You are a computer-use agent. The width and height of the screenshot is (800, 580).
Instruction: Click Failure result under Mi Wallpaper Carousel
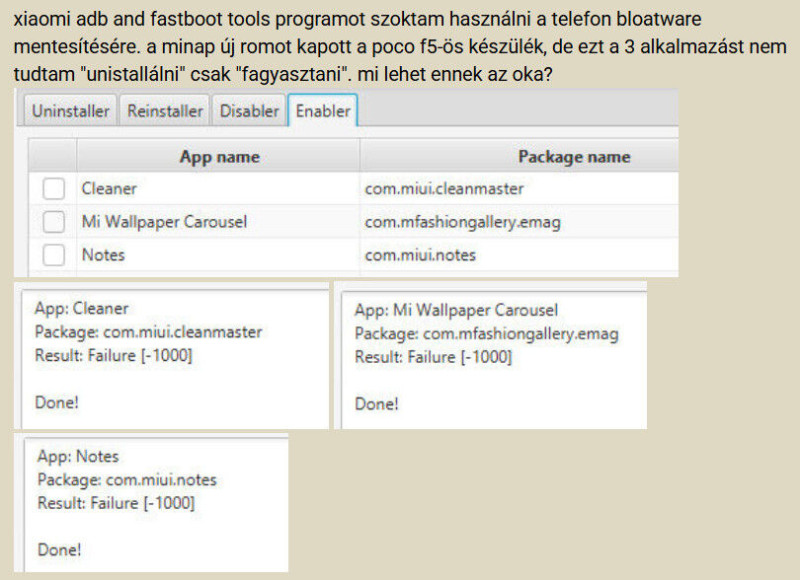coord(433,357)
